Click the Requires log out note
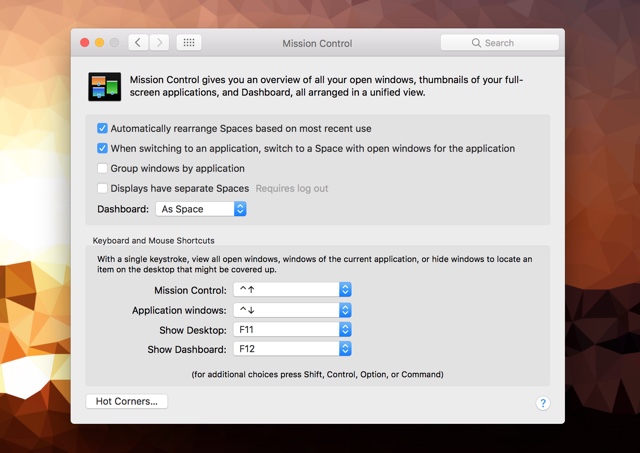The height and width of the screenshot is (453, 640). pyautogui.click(x=292, y=189)
